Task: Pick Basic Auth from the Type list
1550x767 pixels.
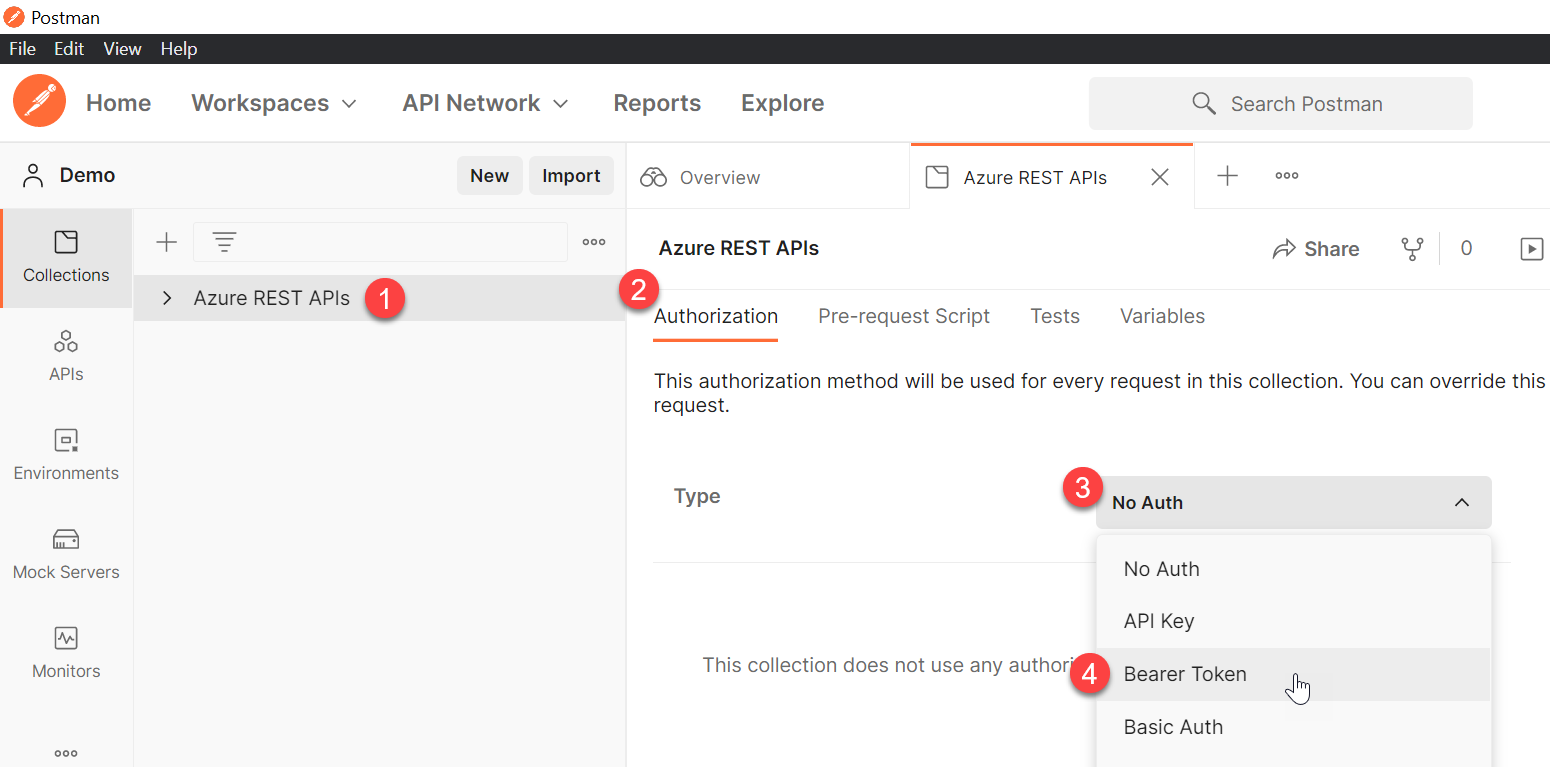Action: click(x=1294, y=727)
